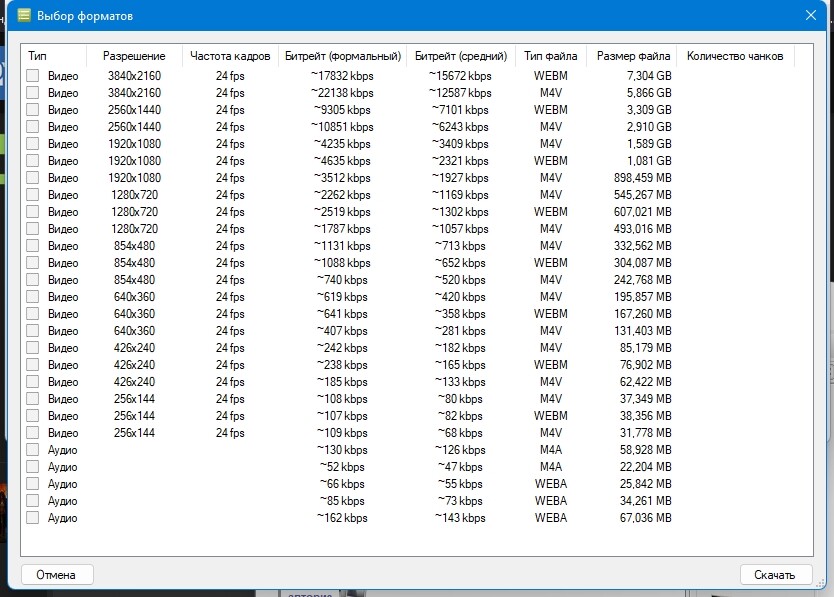Viewport: 834px width, 597px height.
Task: Select the WEBA audio 67,036 MB checkbox
Action: 32,518
